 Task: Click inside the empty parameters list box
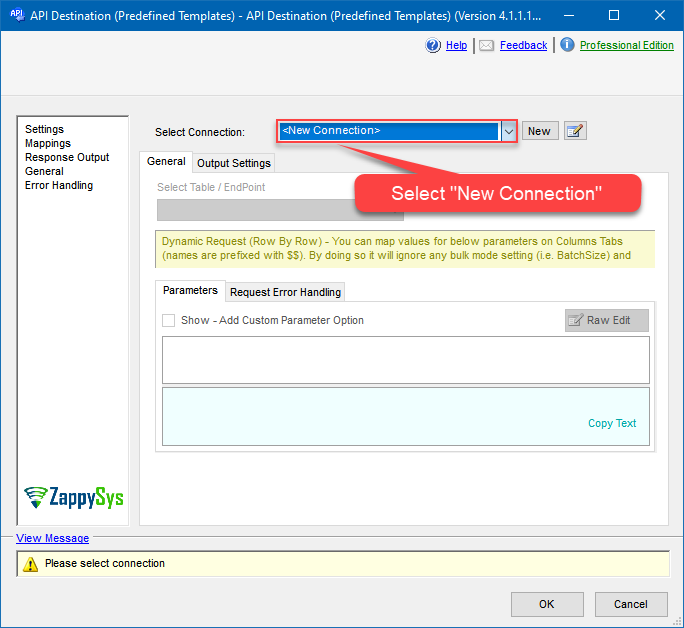click(405, 360)
